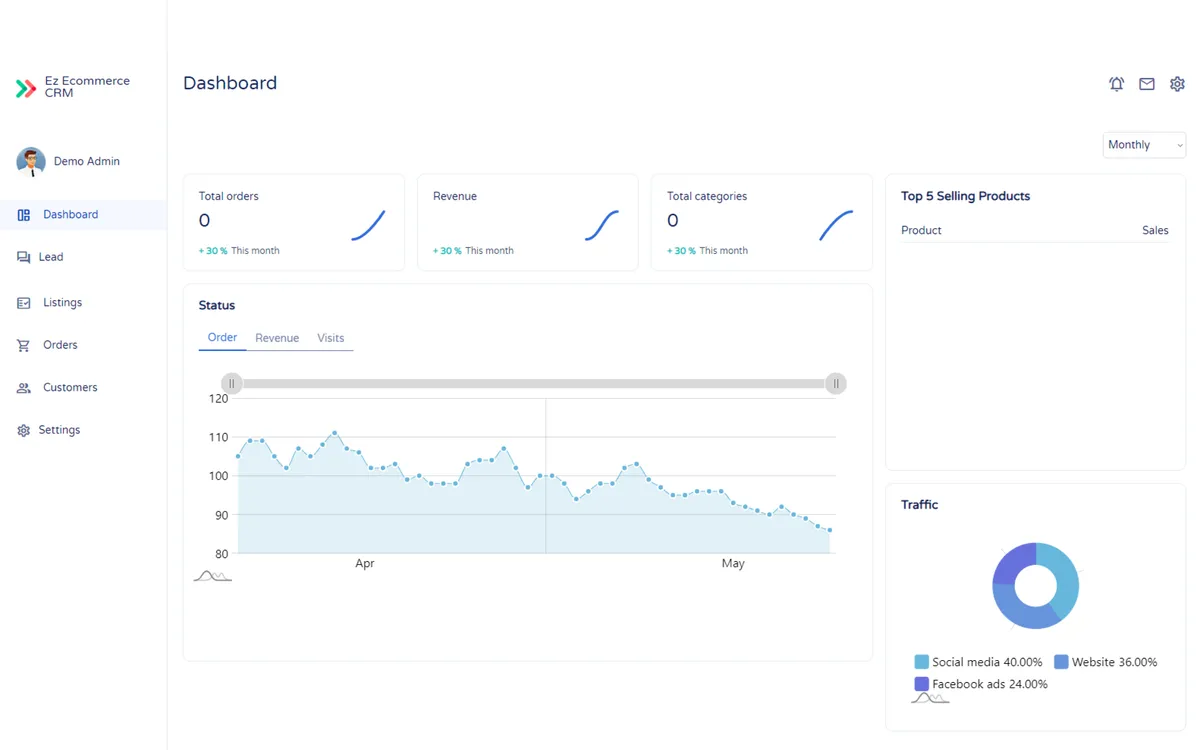Click the Sales column header
Screen dimensions: 1200x750
[1155, 230]
